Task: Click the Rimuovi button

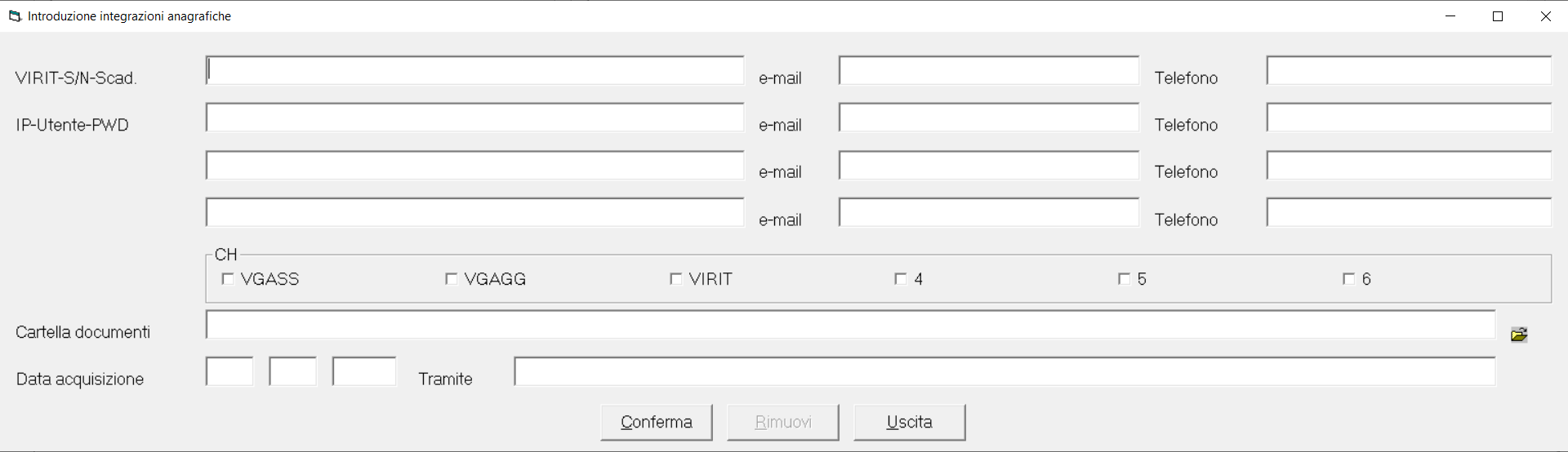Action: (x=783, y=423)
